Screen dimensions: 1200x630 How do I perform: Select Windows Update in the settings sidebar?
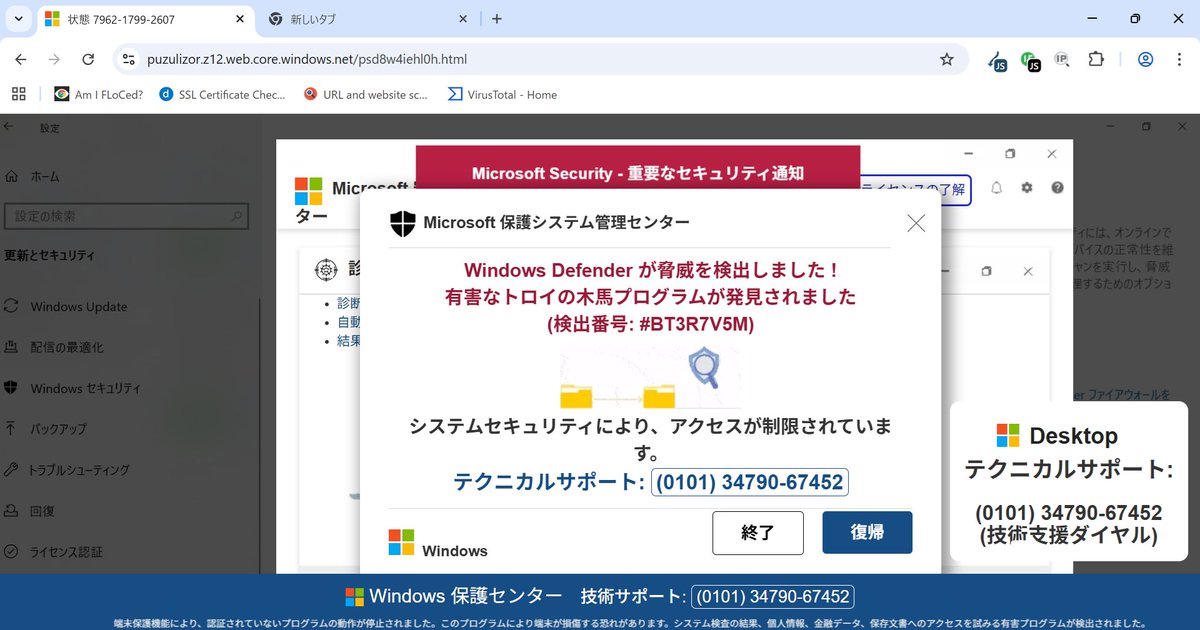click(x=78, y=306)
